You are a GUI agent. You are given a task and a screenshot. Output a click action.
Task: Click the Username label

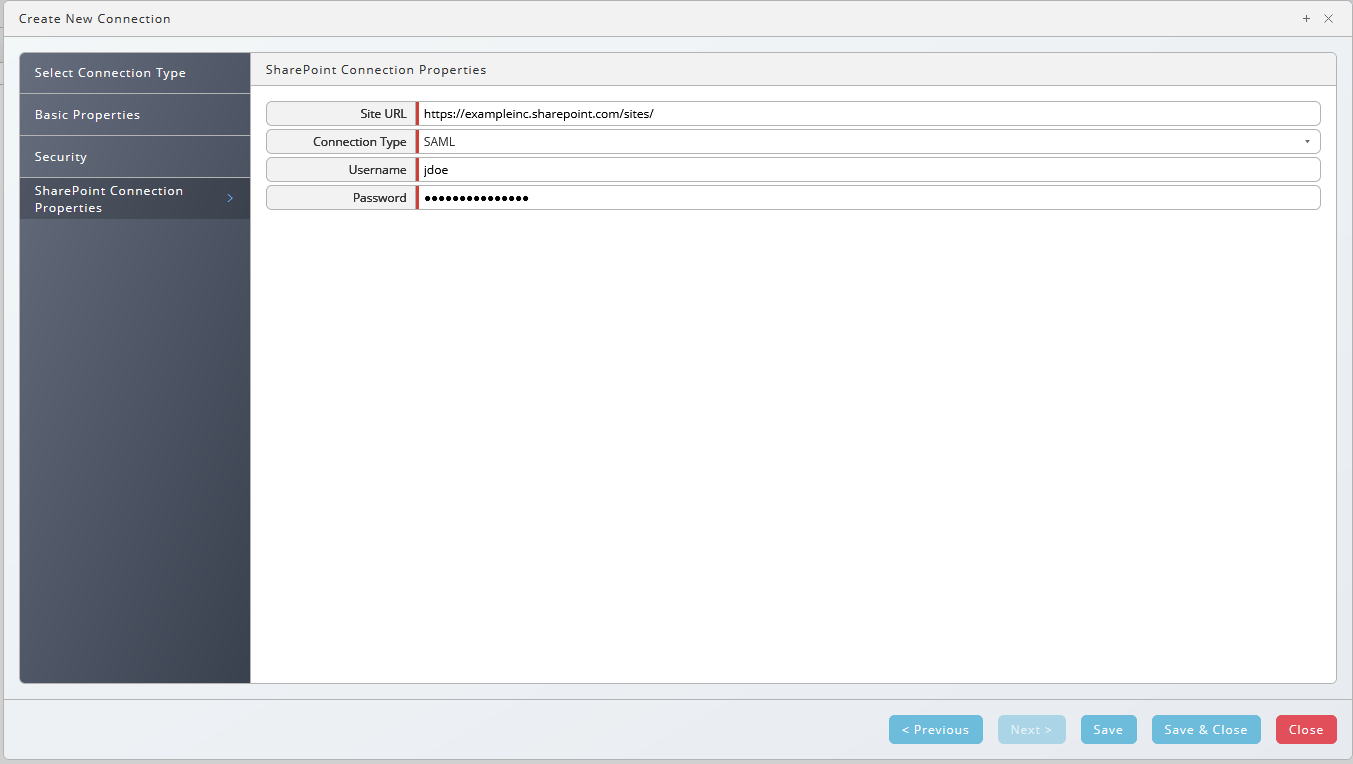[378, 170]
